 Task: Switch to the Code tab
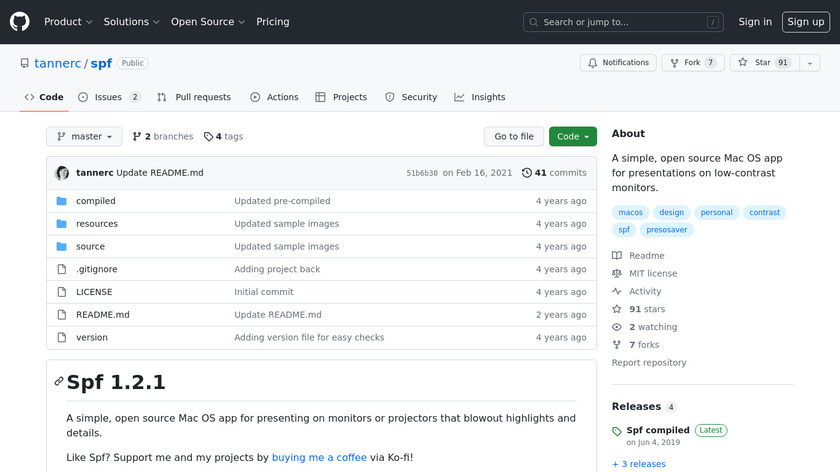(44, 97)
